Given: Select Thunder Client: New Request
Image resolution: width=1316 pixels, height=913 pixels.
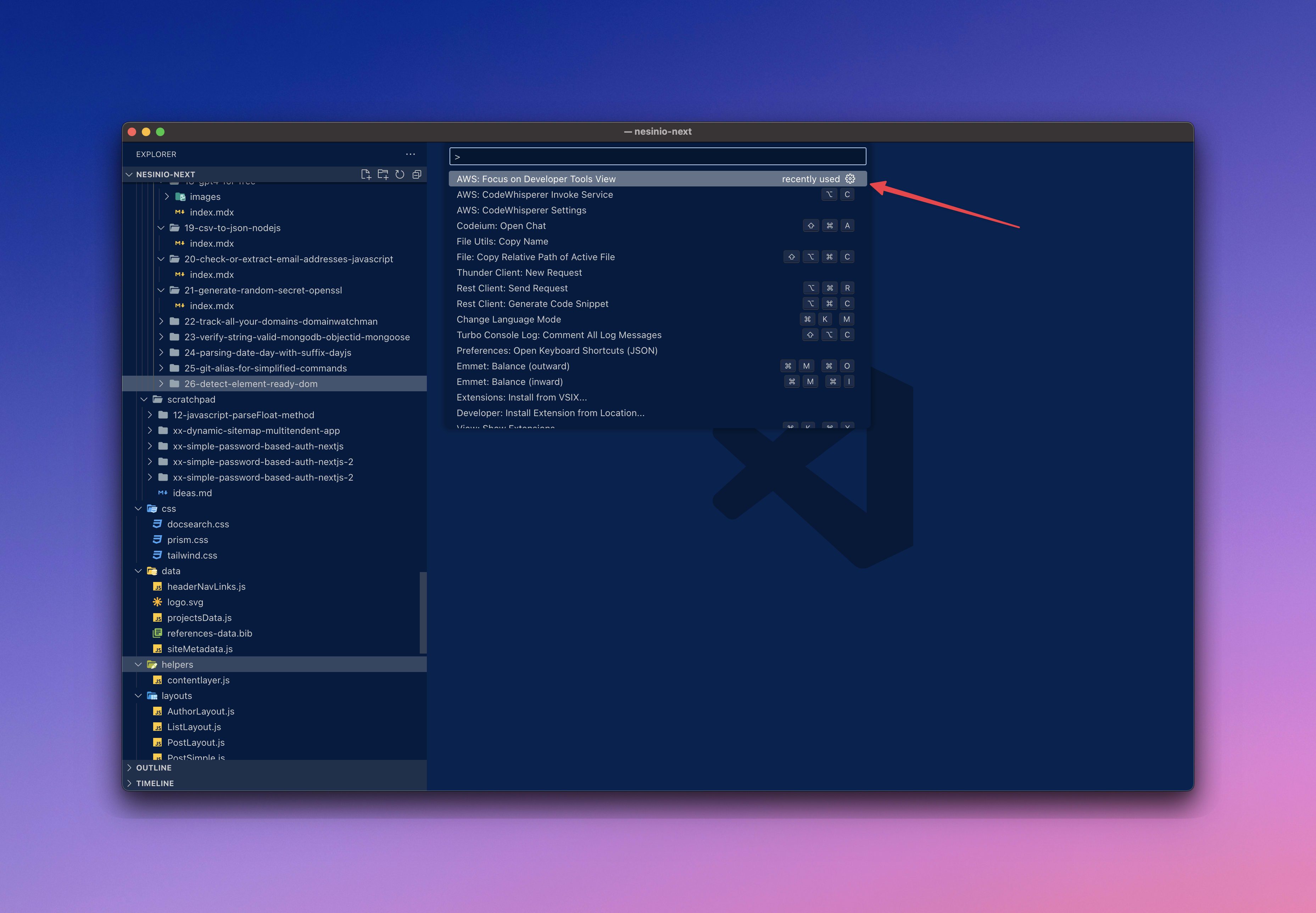Looking at the screenshot, I should pyautogui.click(x=658, y=273).
